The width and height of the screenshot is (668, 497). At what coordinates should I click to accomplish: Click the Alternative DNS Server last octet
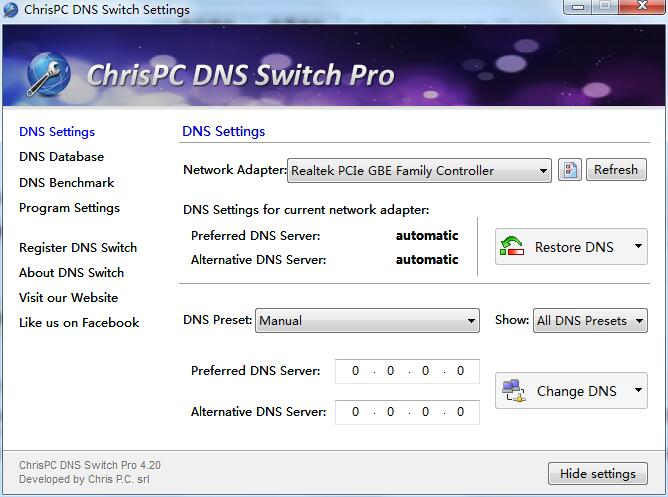(461, 412)
